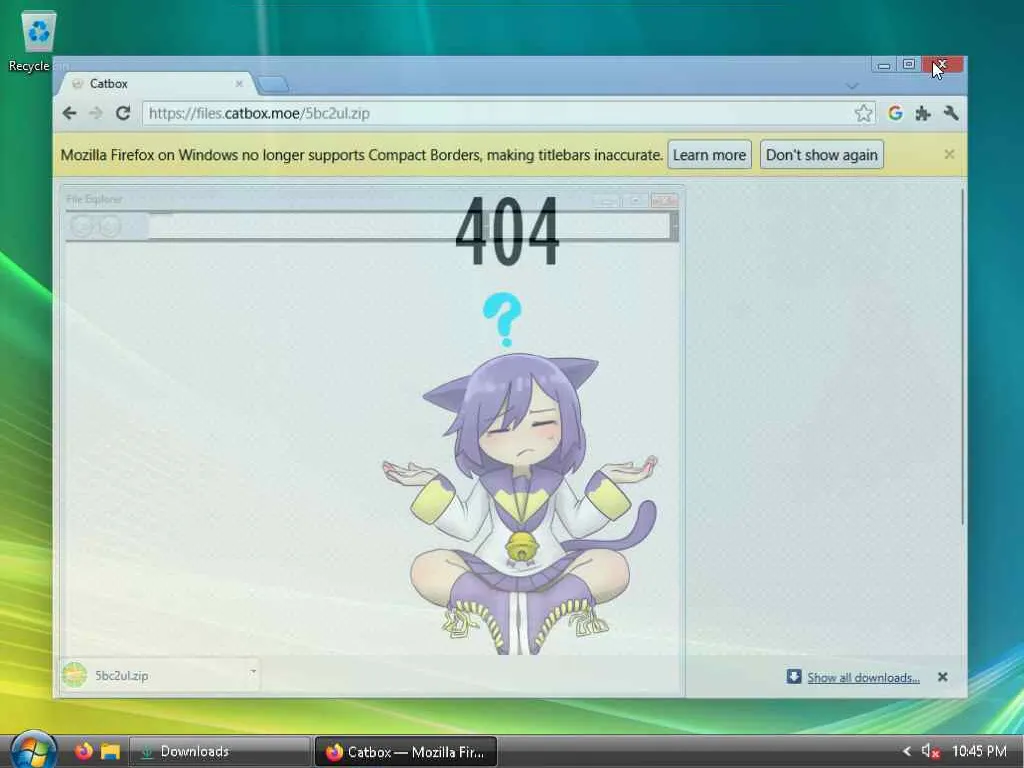The height and width of the screenshot is (768, 1024).
Task: Reload the Catbox page
Action: tap(123, 113)
